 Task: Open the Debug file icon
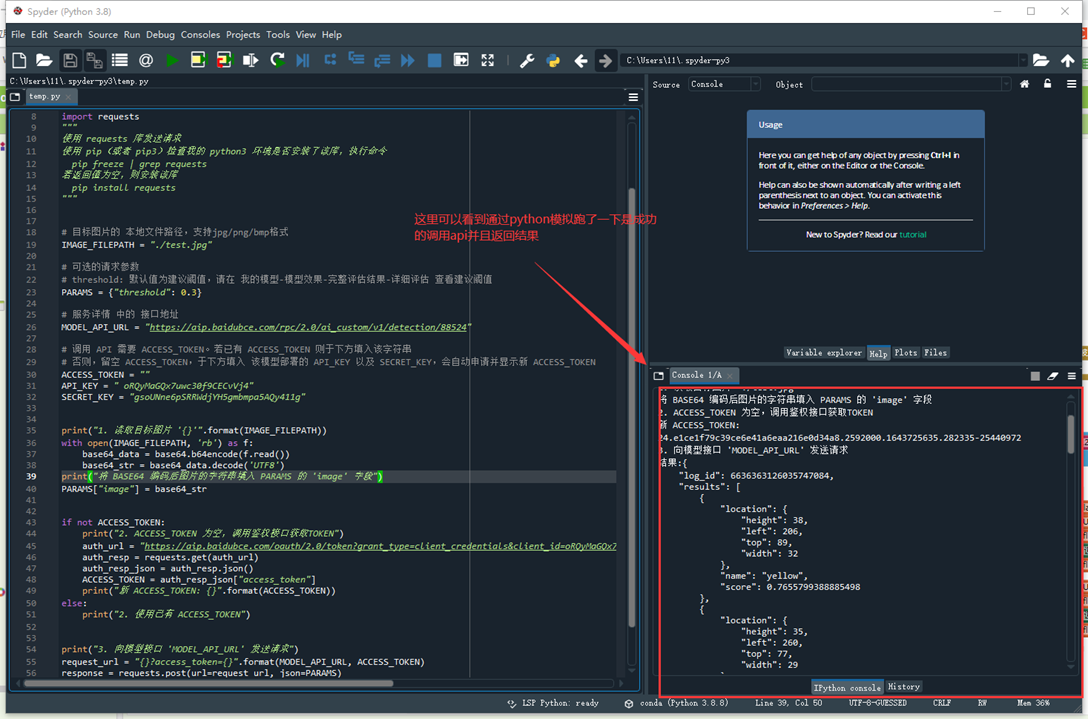pyautogui.click(x=302, y=60)
